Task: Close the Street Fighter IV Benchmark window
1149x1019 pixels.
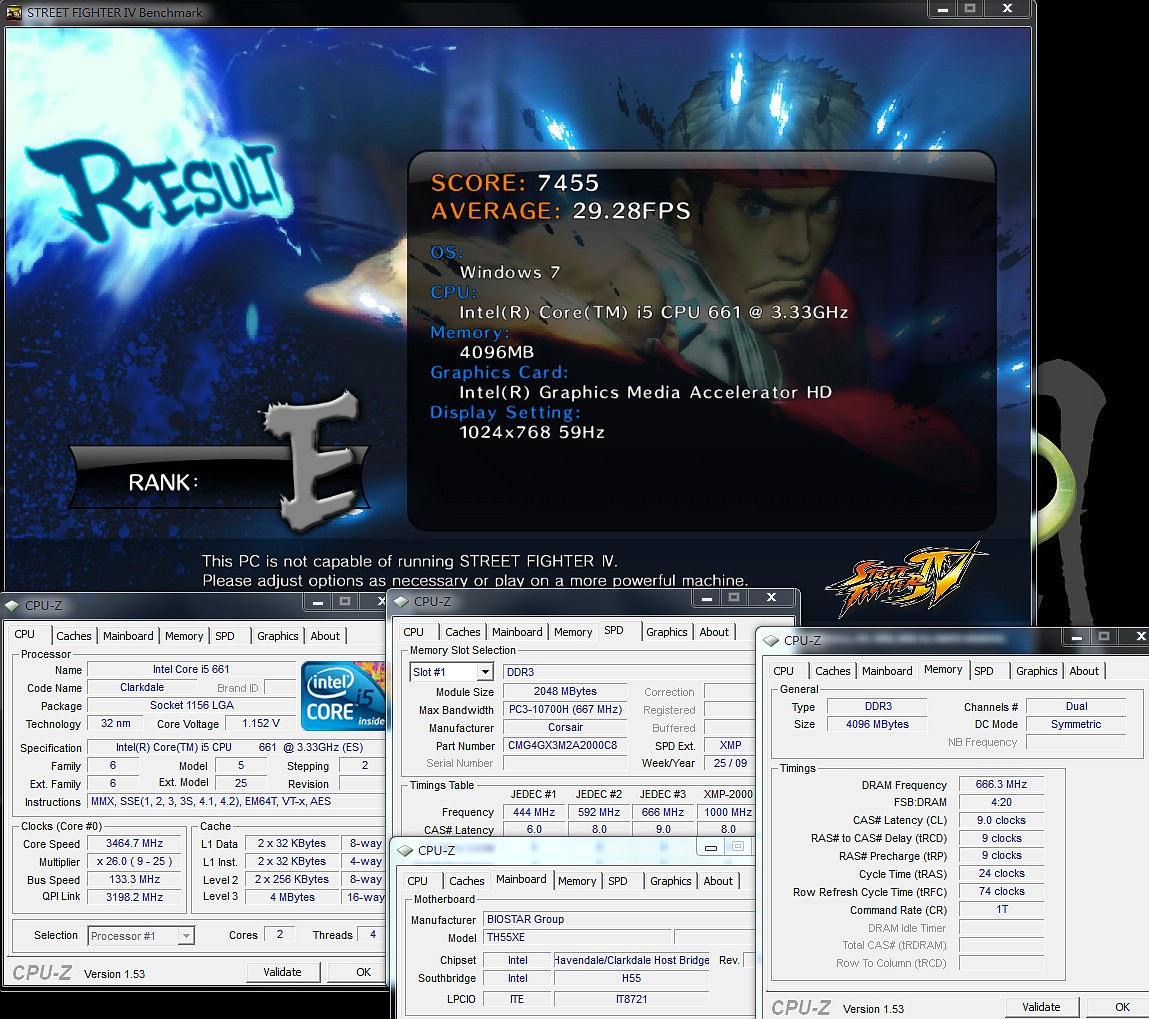Action: click(x=1008, y=9)
